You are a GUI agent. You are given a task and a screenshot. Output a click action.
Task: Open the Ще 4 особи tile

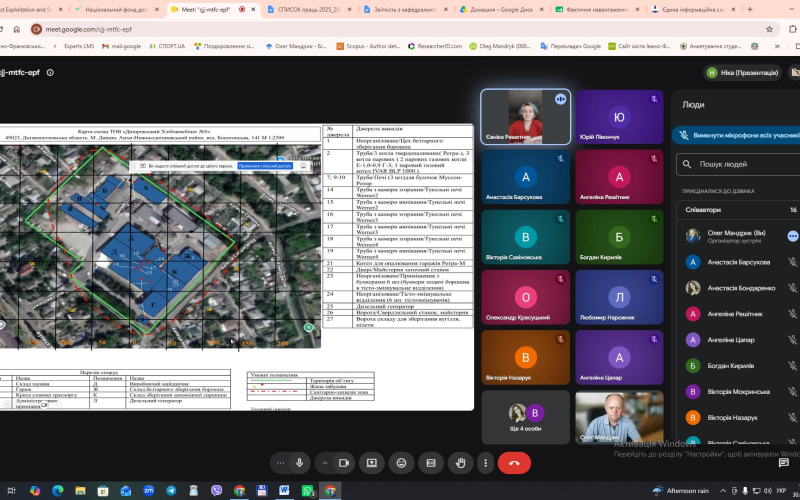(526, 417)
